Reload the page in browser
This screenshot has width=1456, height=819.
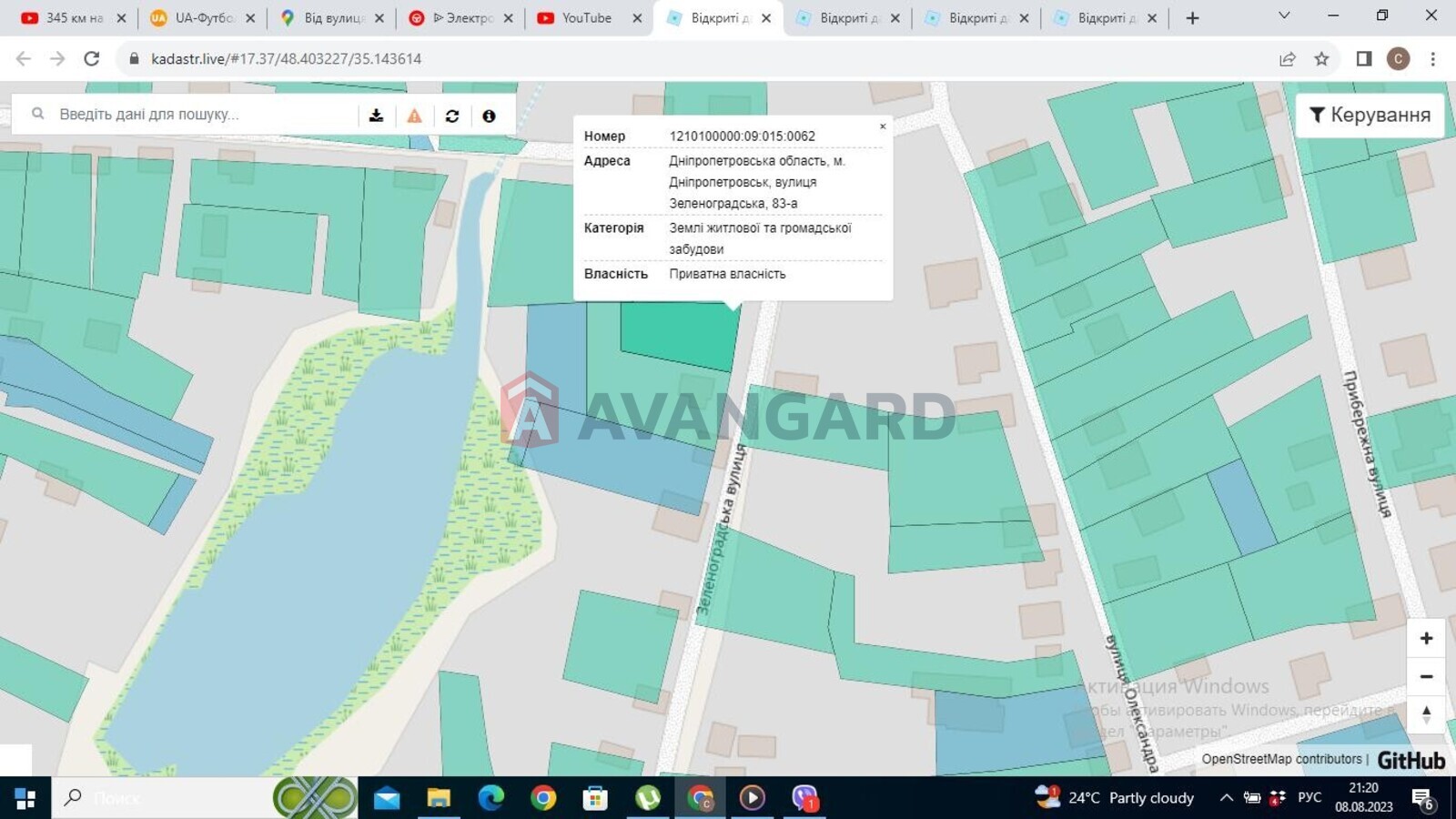click(x=91, y=59)
